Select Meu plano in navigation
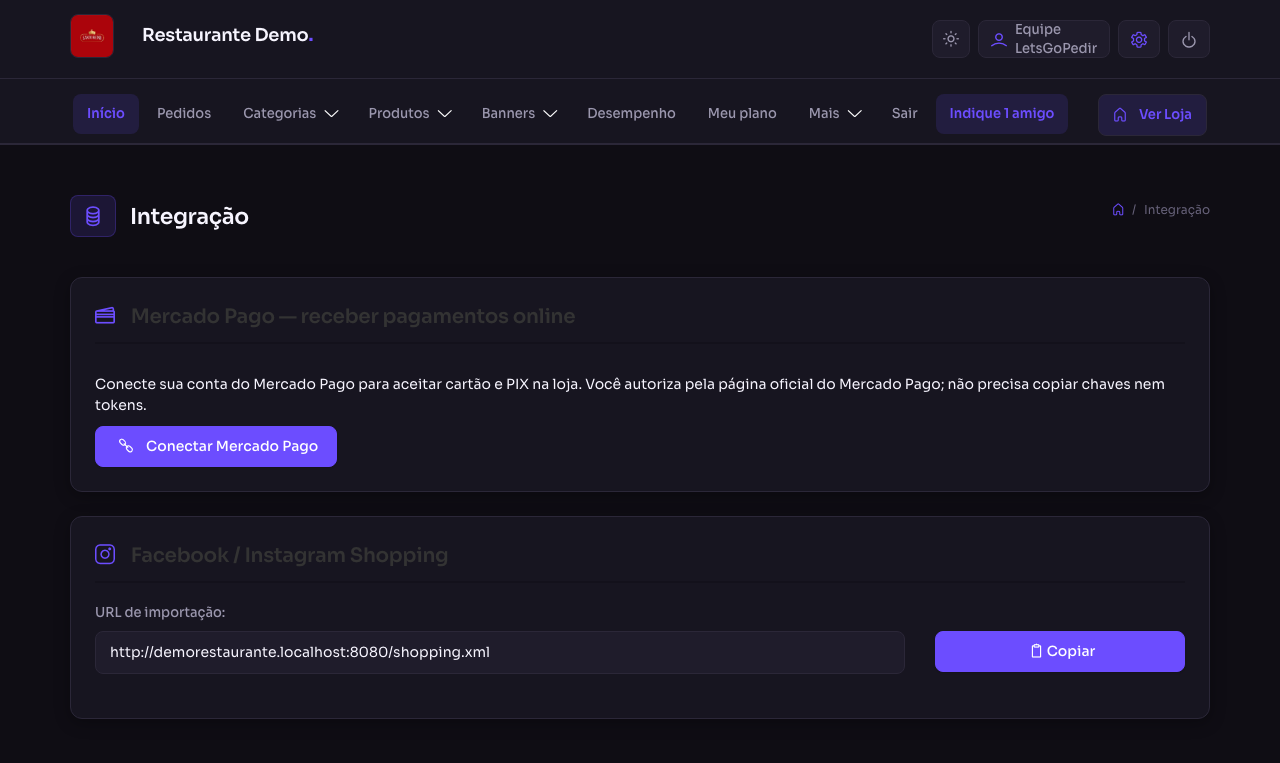Screen dimensions: 1280x763 pyautogui.click(x=742, y=113)
